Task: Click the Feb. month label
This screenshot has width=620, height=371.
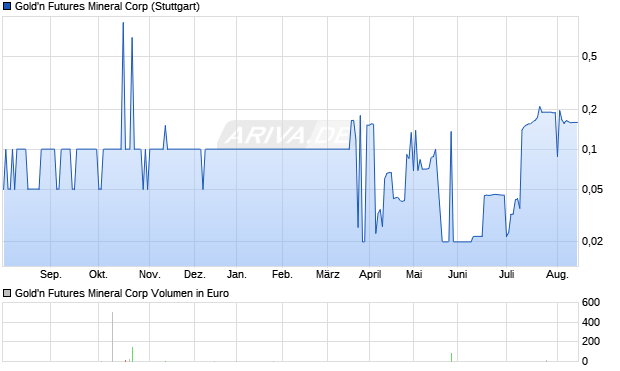Action: [282, 274]
